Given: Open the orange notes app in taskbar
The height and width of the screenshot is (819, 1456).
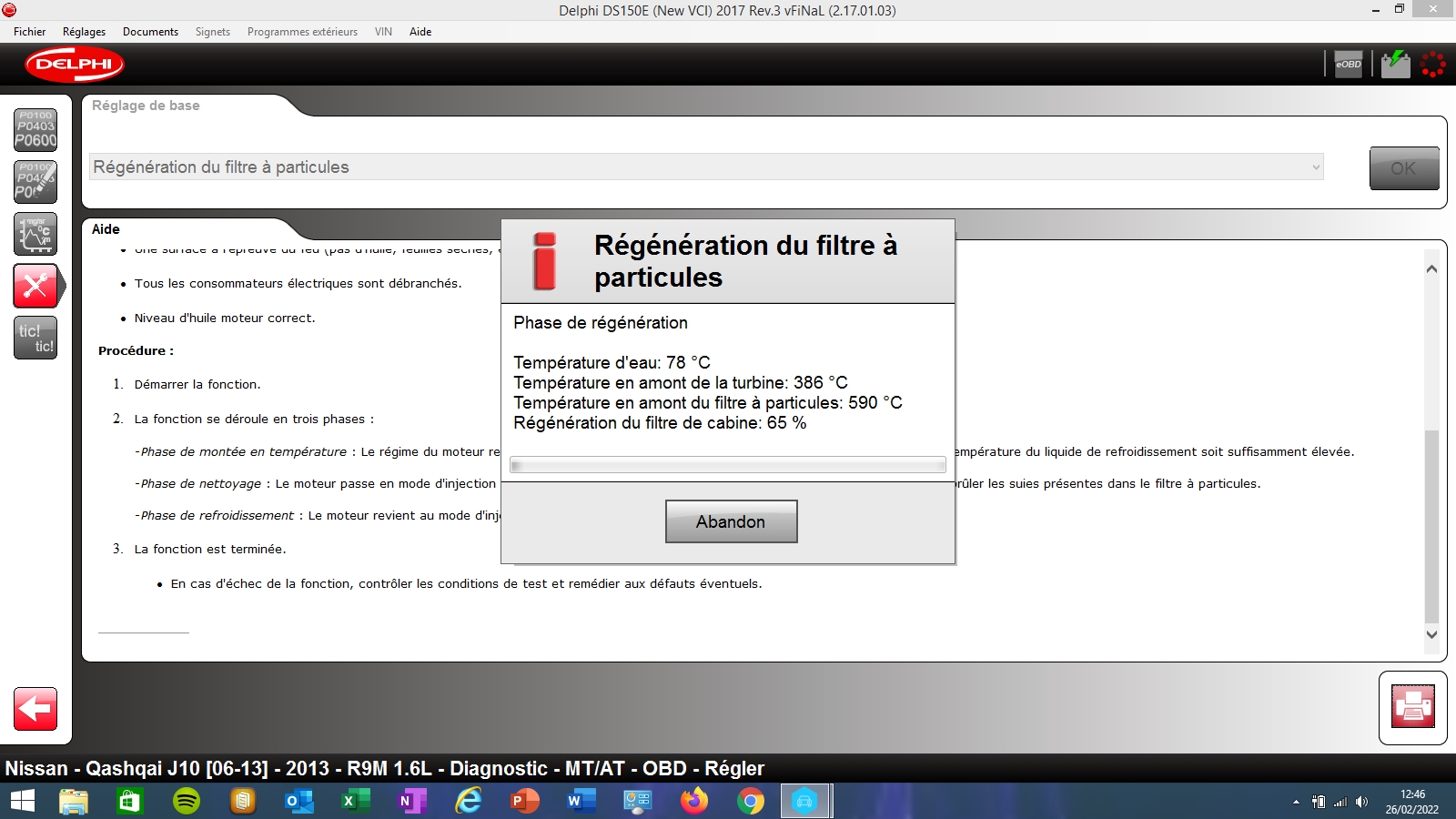Looking at the screenshot, I should point(242,801).
